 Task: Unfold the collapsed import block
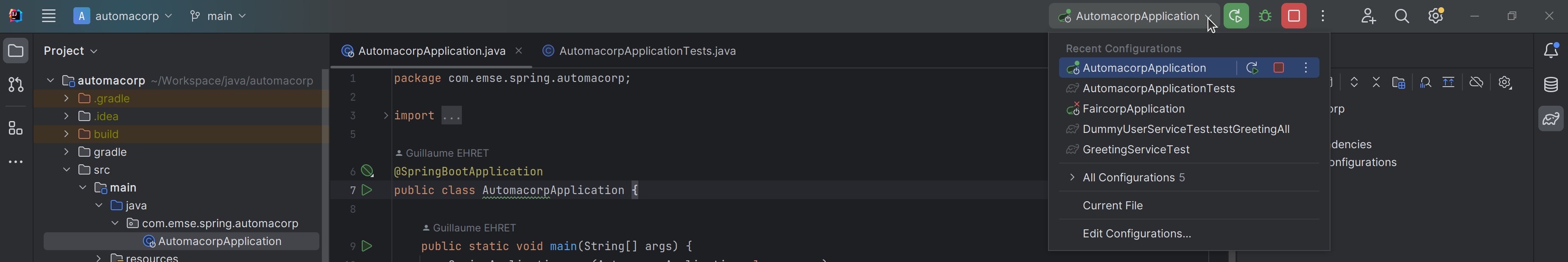[x=385, y=115]
